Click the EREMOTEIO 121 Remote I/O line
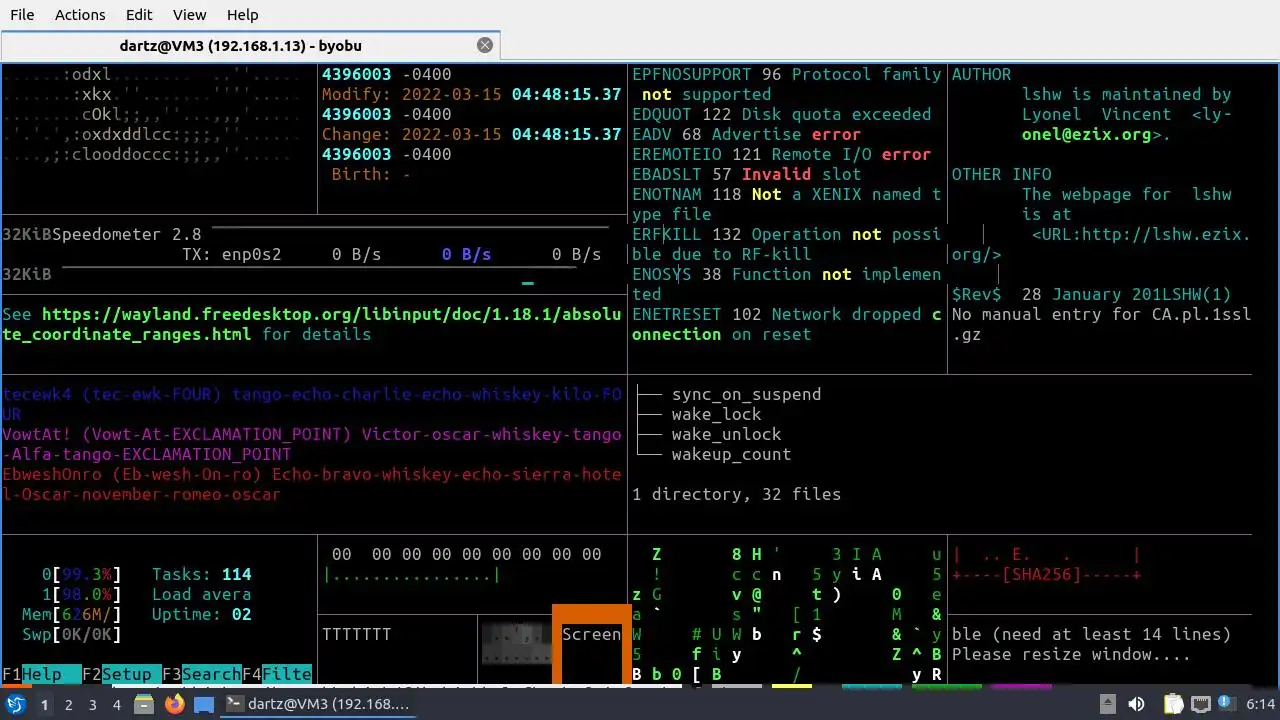 pyautogui.click(x=782, y=154)
